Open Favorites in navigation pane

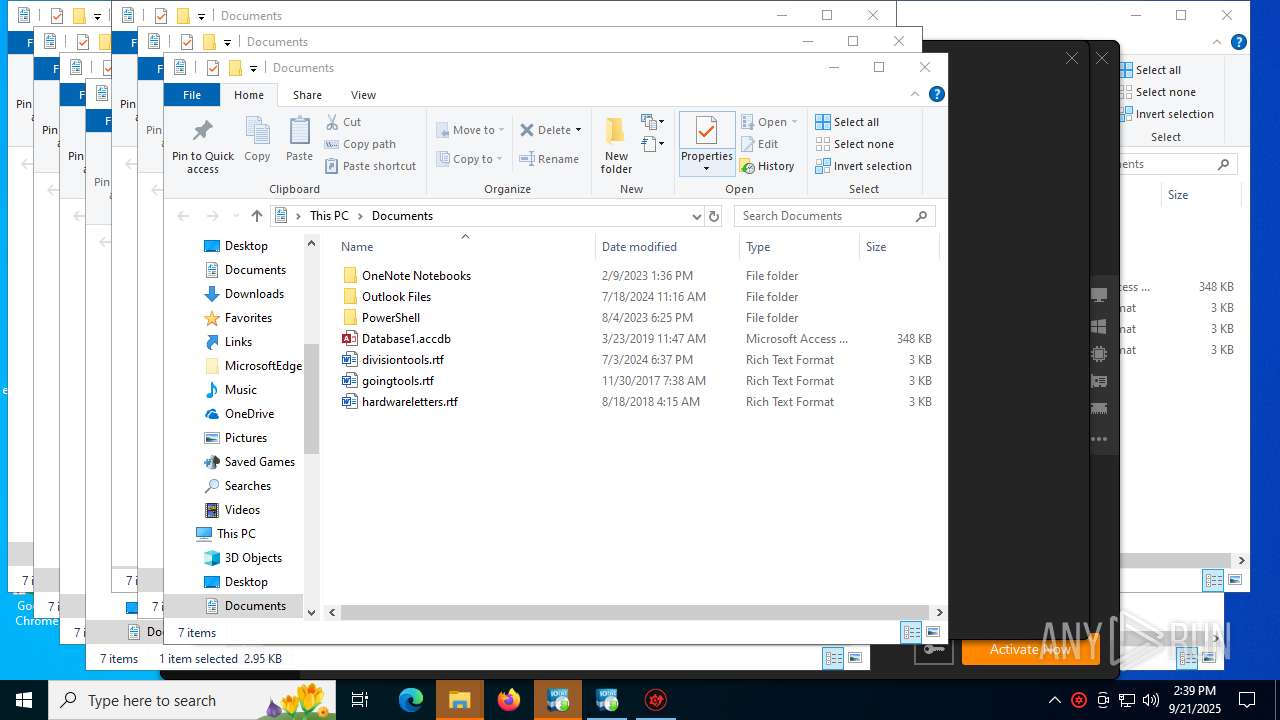click(248, 318)
